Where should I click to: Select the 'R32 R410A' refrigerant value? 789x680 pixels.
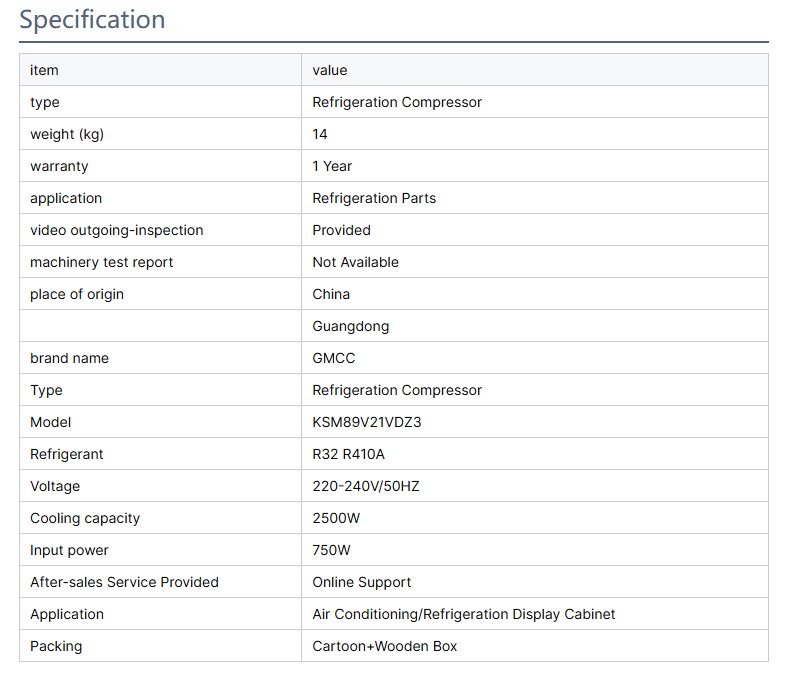coord(348,454)
